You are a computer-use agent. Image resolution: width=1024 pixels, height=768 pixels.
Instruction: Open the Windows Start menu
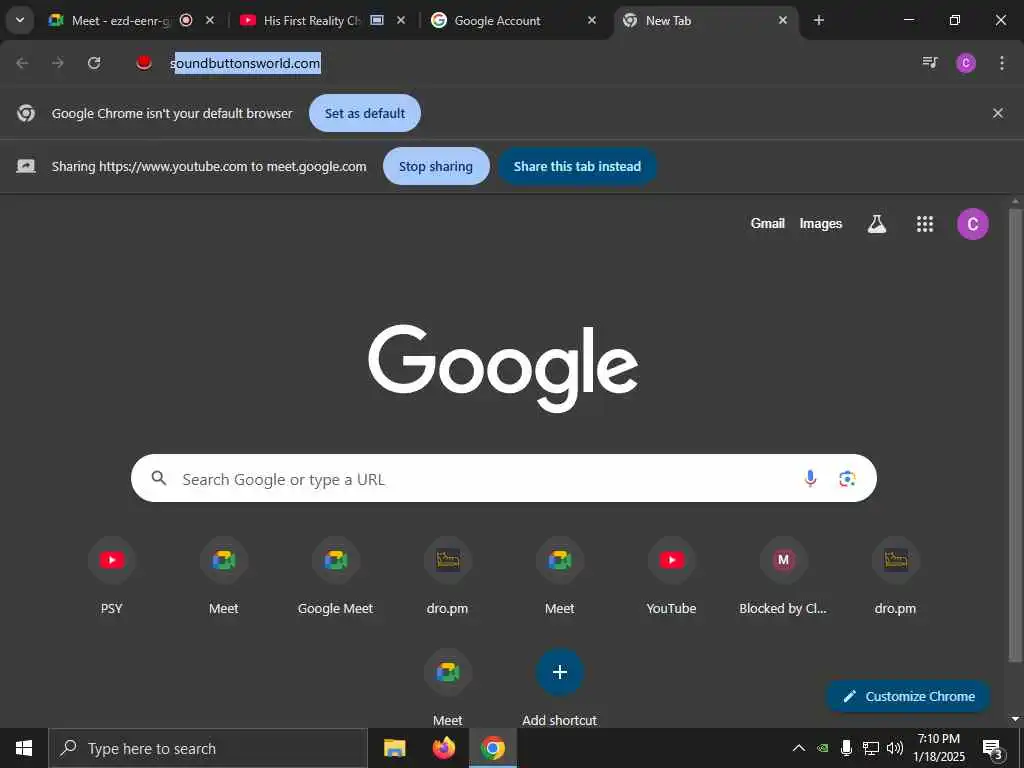pos(24,748)
